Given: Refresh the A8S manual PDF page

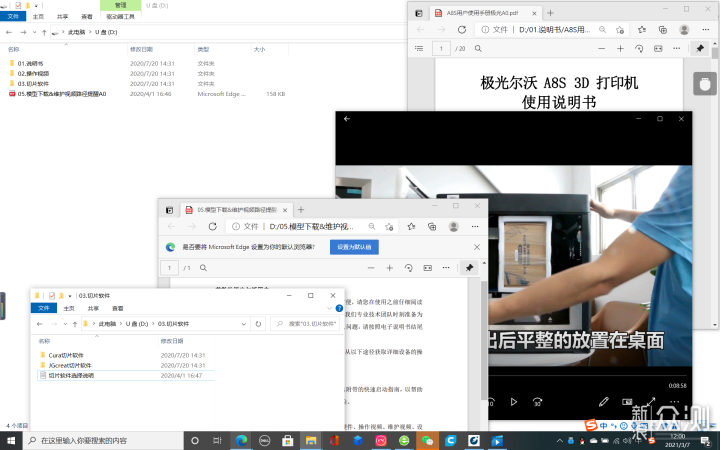Looking at the screenshot, I should coord(462,30).
